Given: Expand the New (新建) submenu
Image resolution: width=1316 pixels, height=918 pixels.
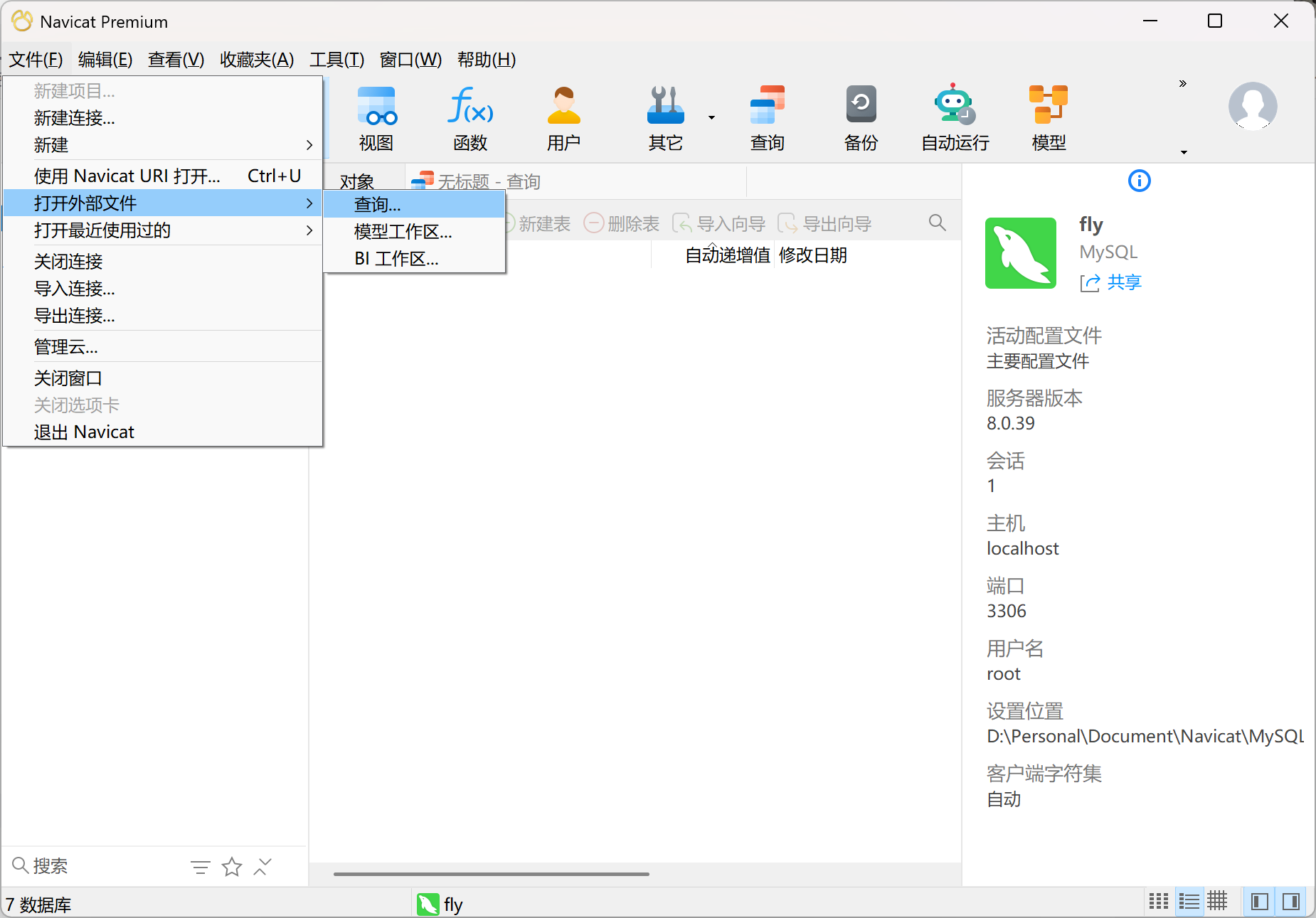Looking at the screenshot, I should (x=163, y=145).
